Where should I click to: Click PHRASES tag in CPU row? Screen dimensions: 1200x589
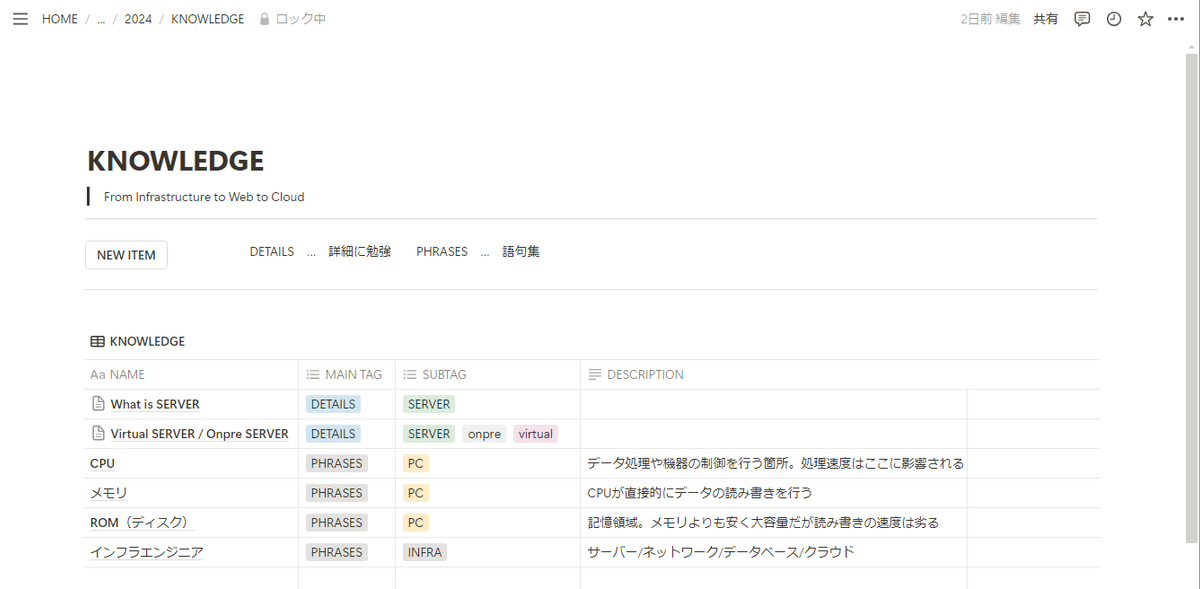tap(336, 463)
